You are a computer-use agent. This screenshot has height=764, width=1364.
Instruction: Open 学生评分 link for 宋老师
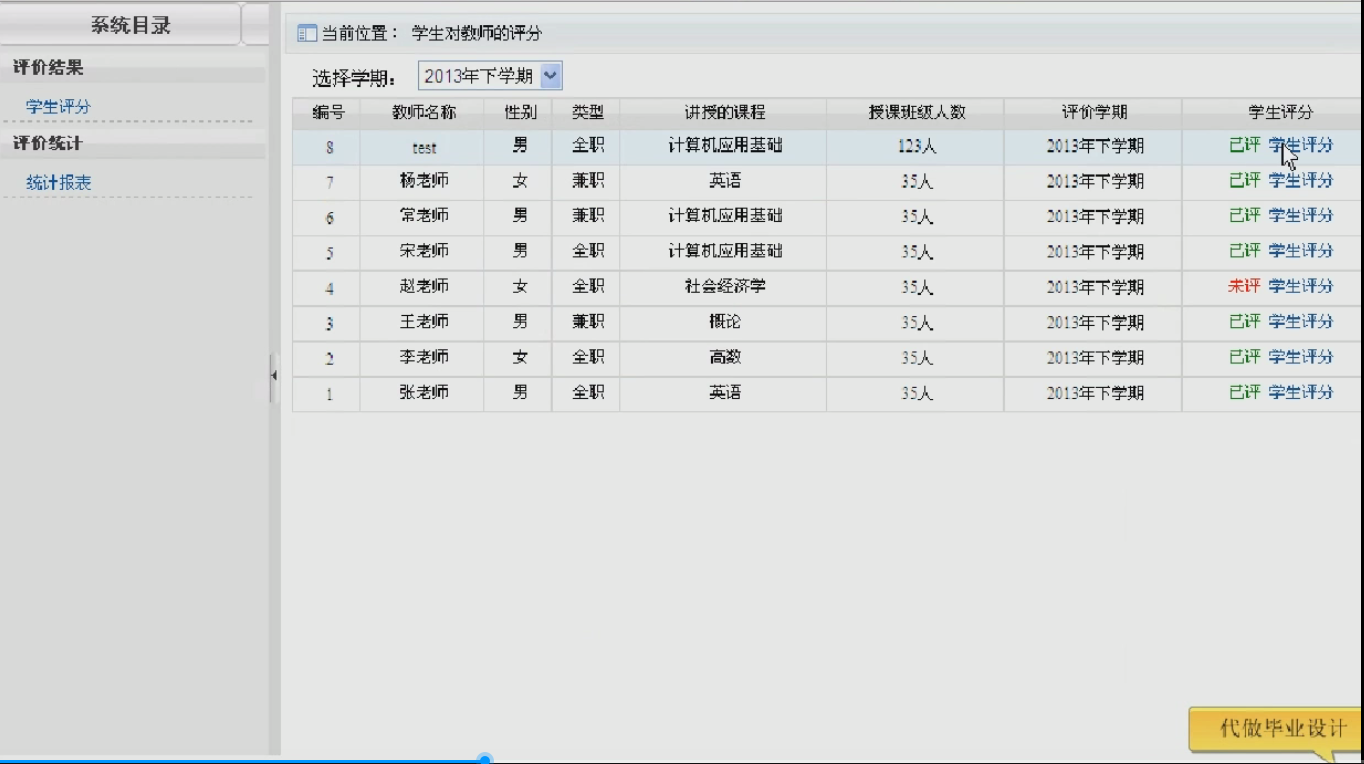pyautogui.click(x=1300, y=251)
